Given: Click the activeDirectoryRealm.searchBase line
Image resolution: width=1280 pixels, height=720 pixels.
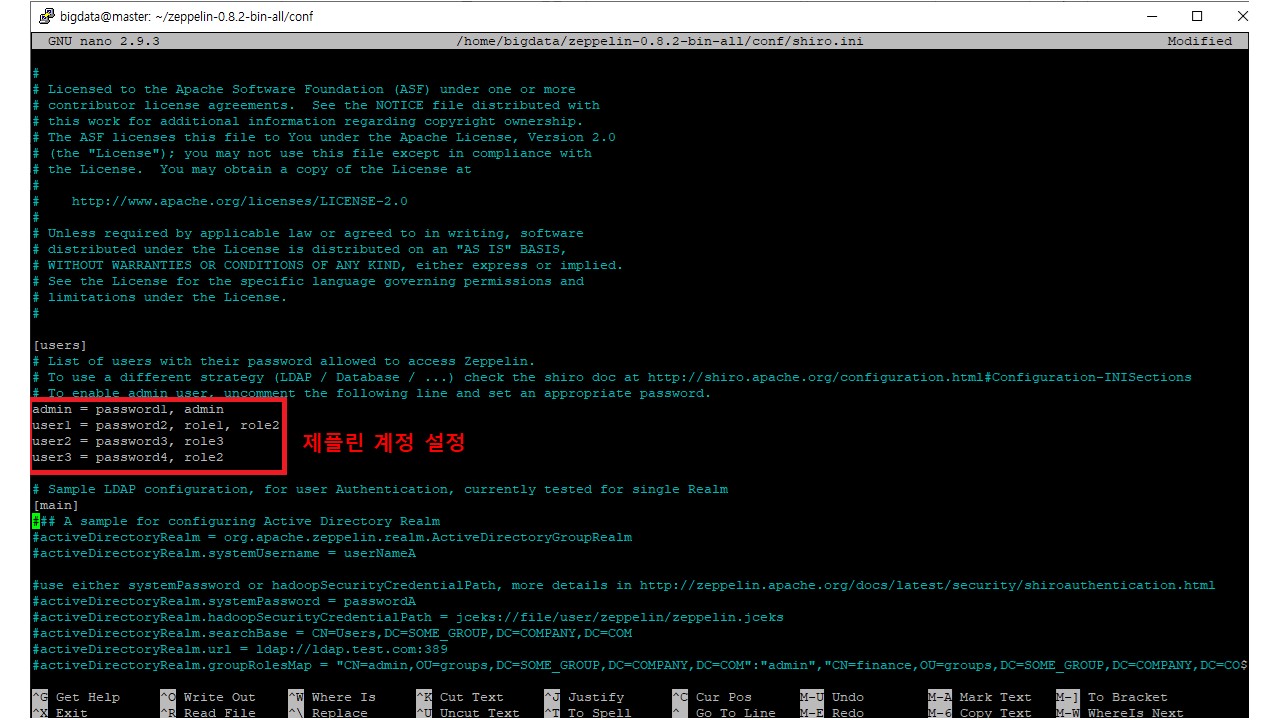Looking at the screenshot, I should [332, 633].
